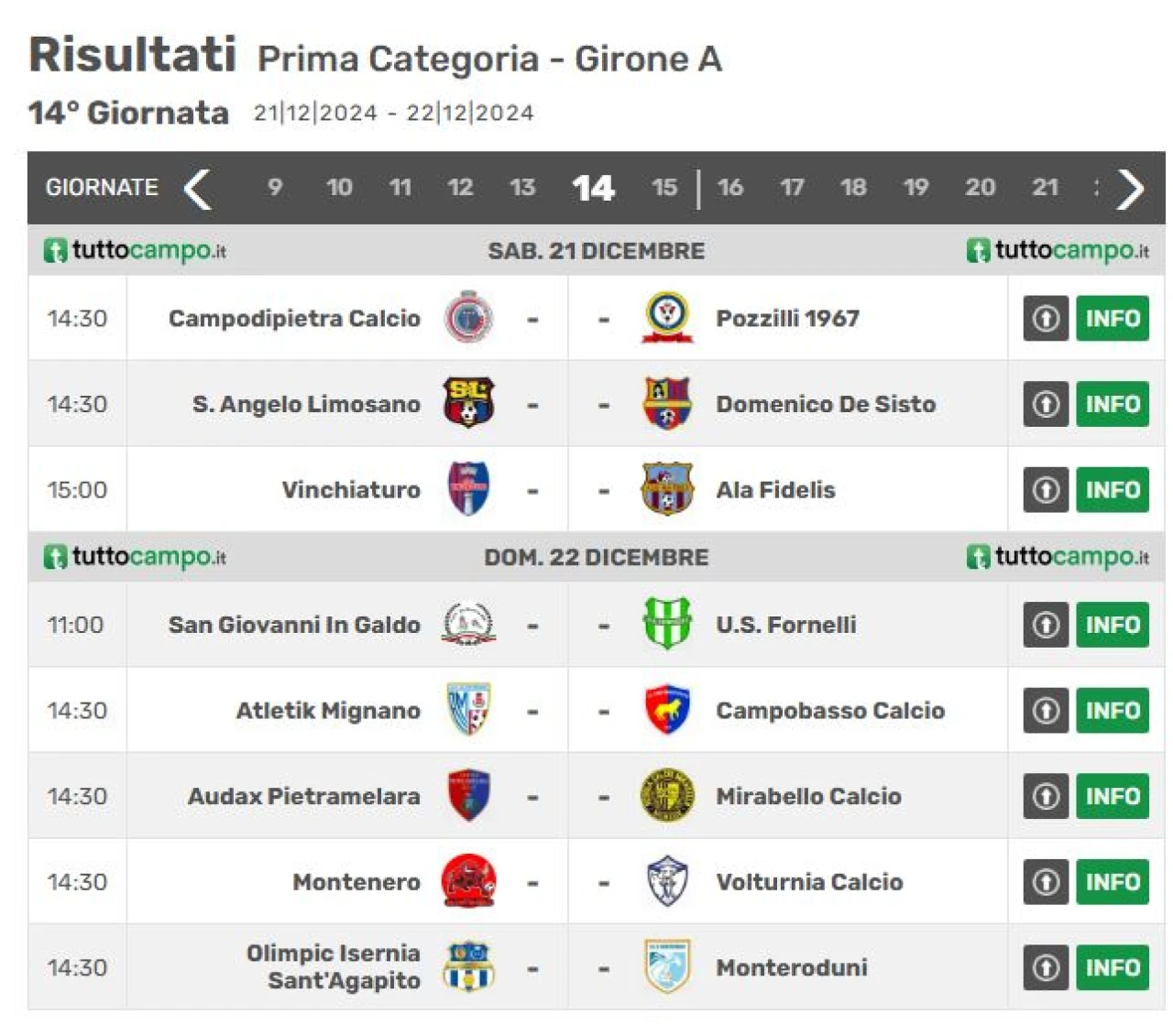The image size is (1173, 1036).
Task: Click the Montenero red team crest
Action: (468, 881)
